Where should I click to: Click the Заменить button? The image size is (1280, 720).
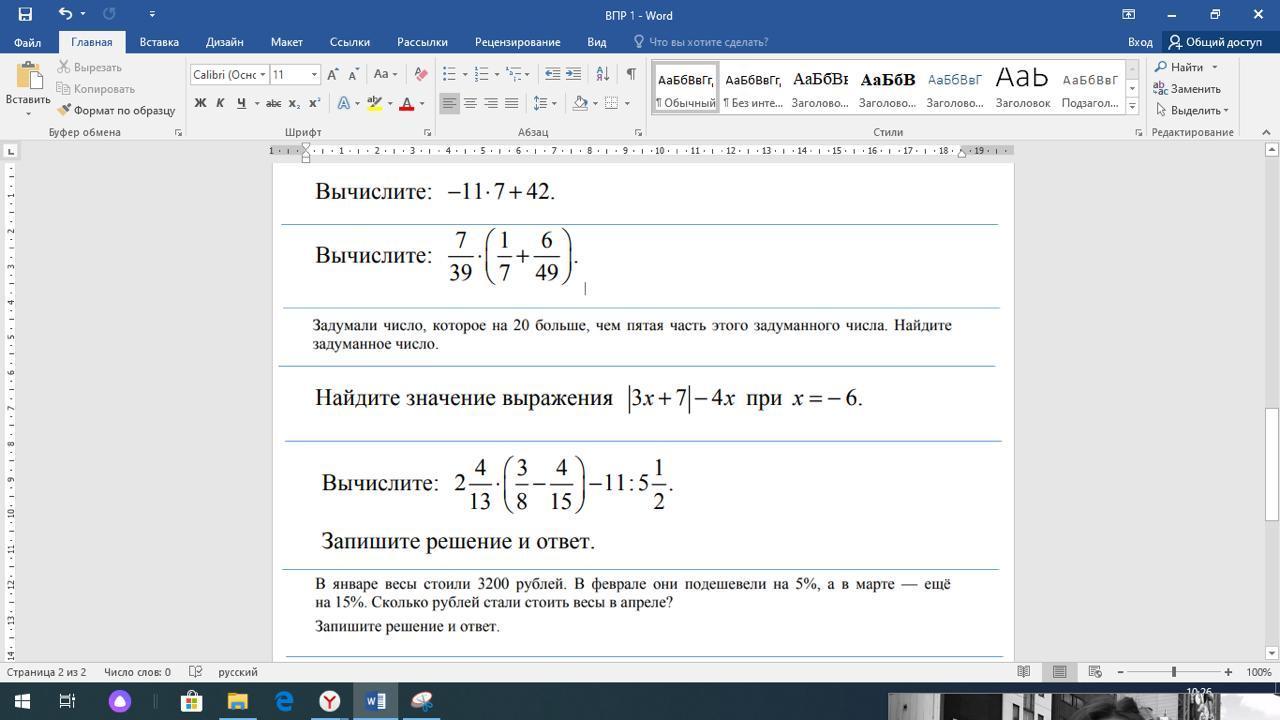[x=1187, y=89]
